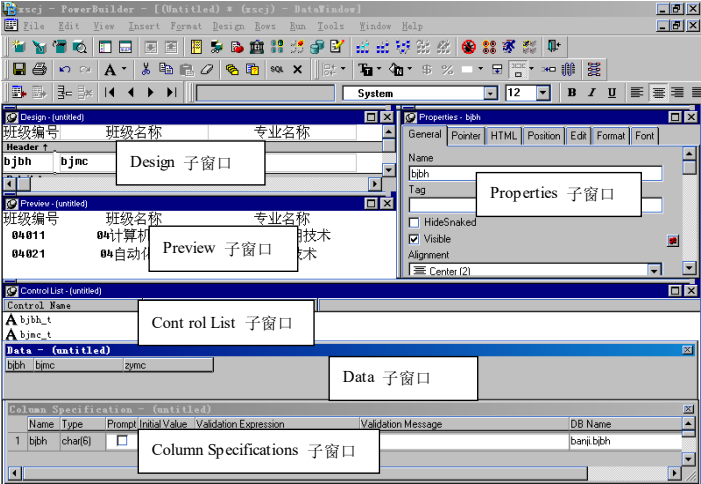Click the Cut scissors icon

pyautogui.click(x=146, y=70)
